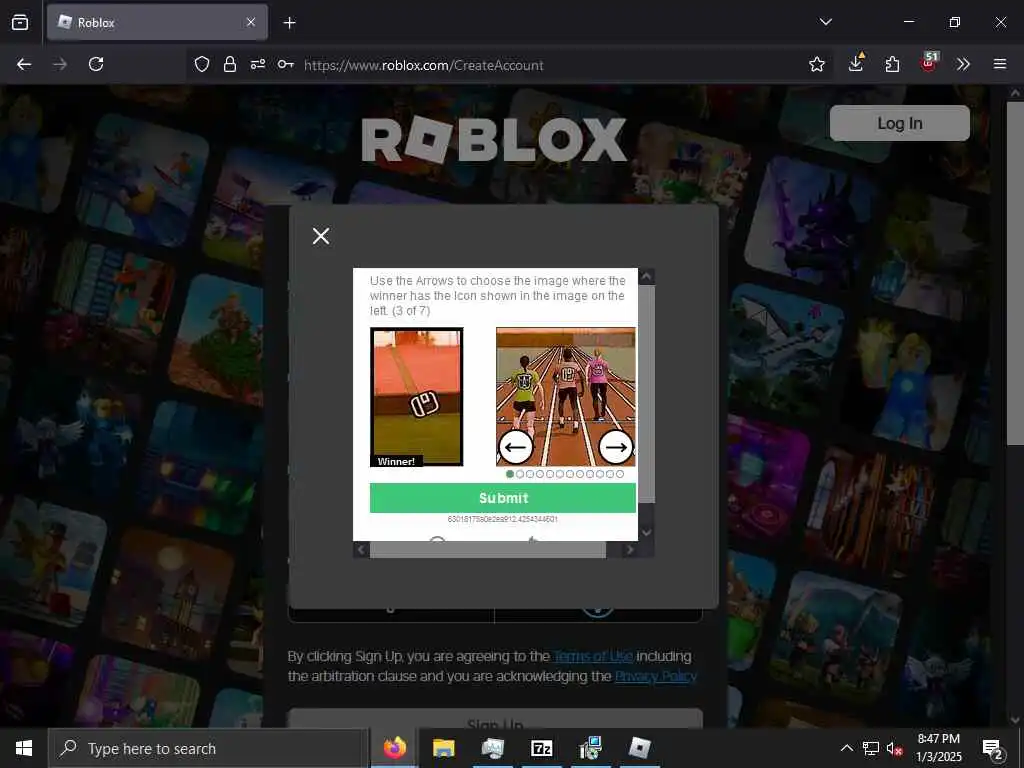Select the last pagination dot under the image
This screenshot has width=1024, height=768.
[x=620, y=474]
